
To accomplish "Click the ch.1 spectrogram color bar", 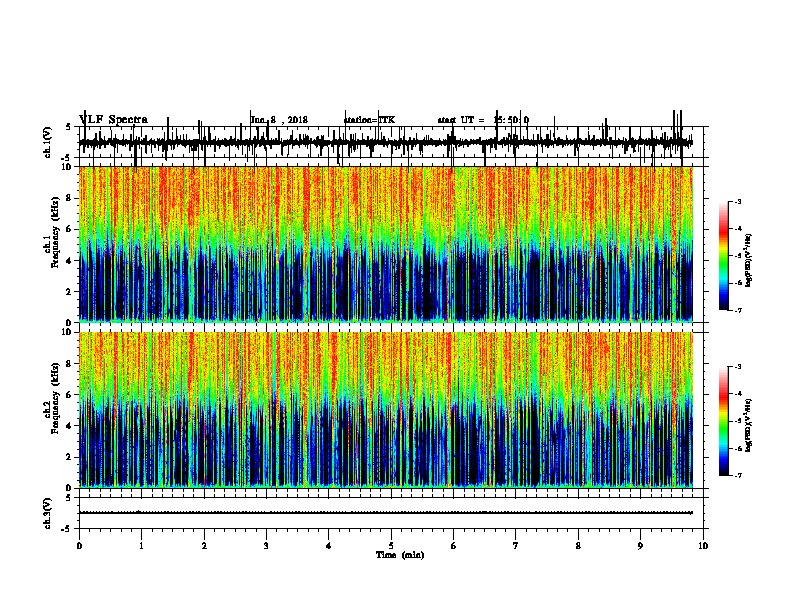I will pos(724,256).
